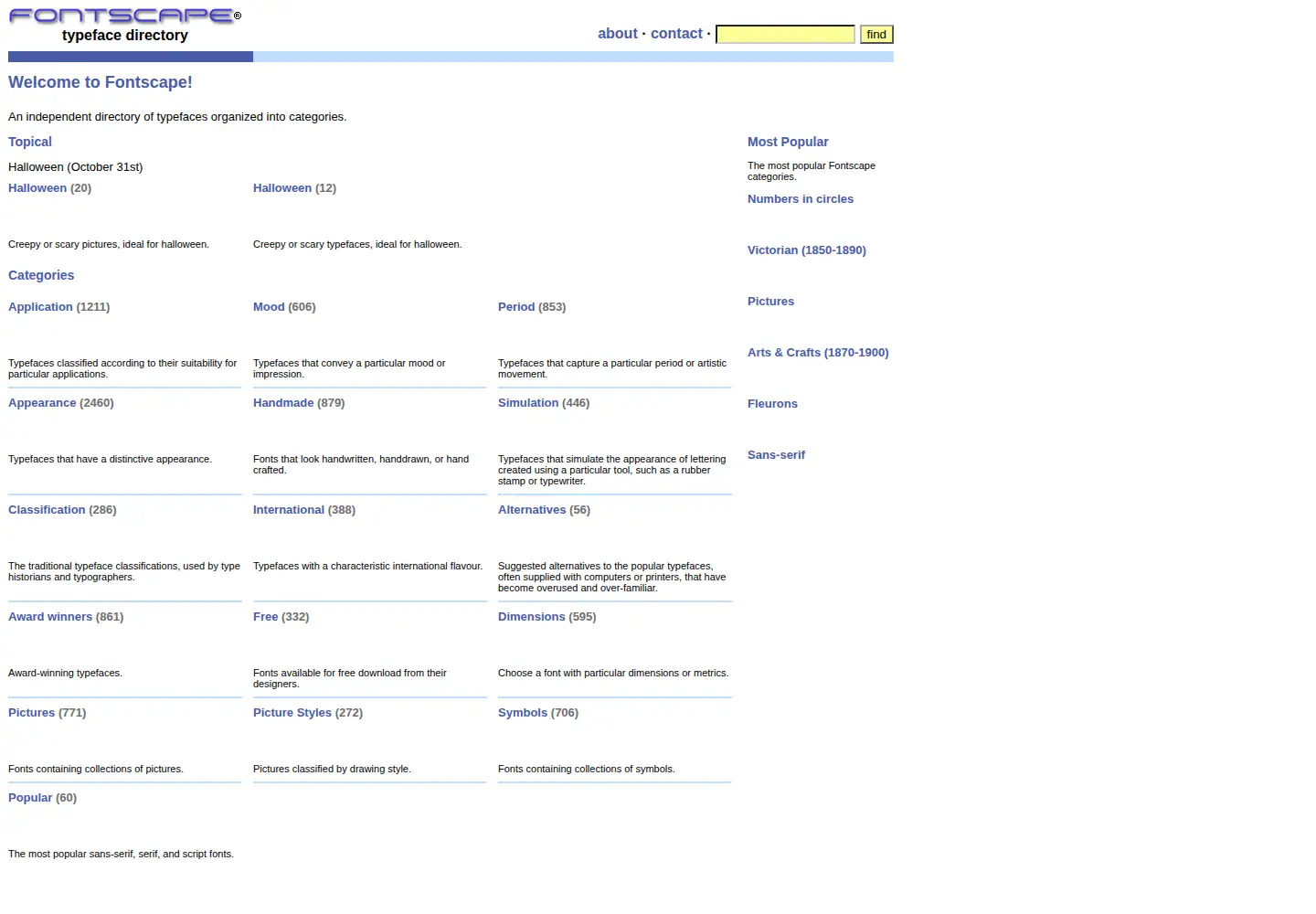1316x914 pixels.
Task: Open Numbers in circles popular link
Action: click(x=801, y=199)
